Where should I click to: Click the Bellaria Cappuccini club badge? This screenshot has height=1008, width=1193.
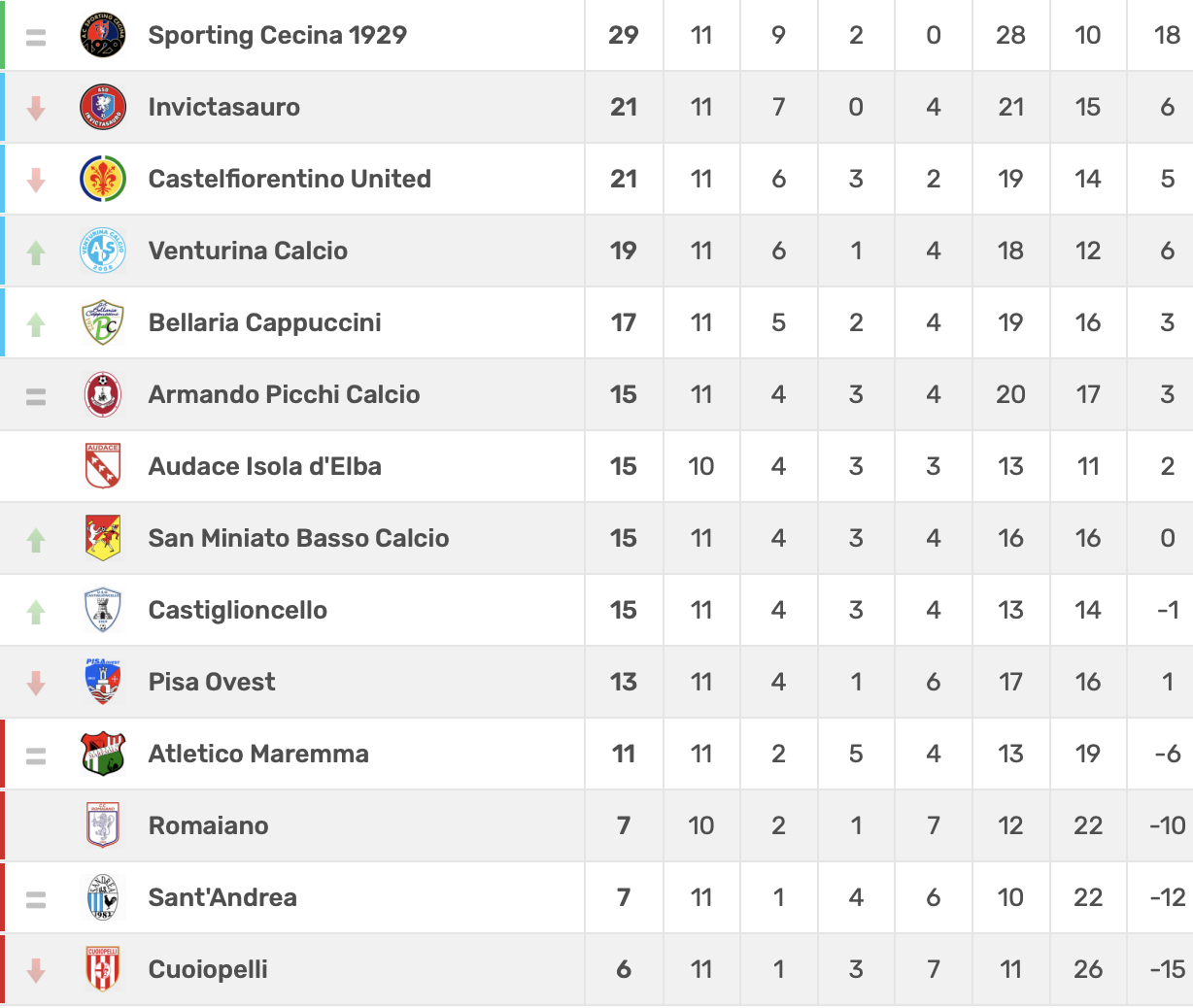click(x=103, y=322)
